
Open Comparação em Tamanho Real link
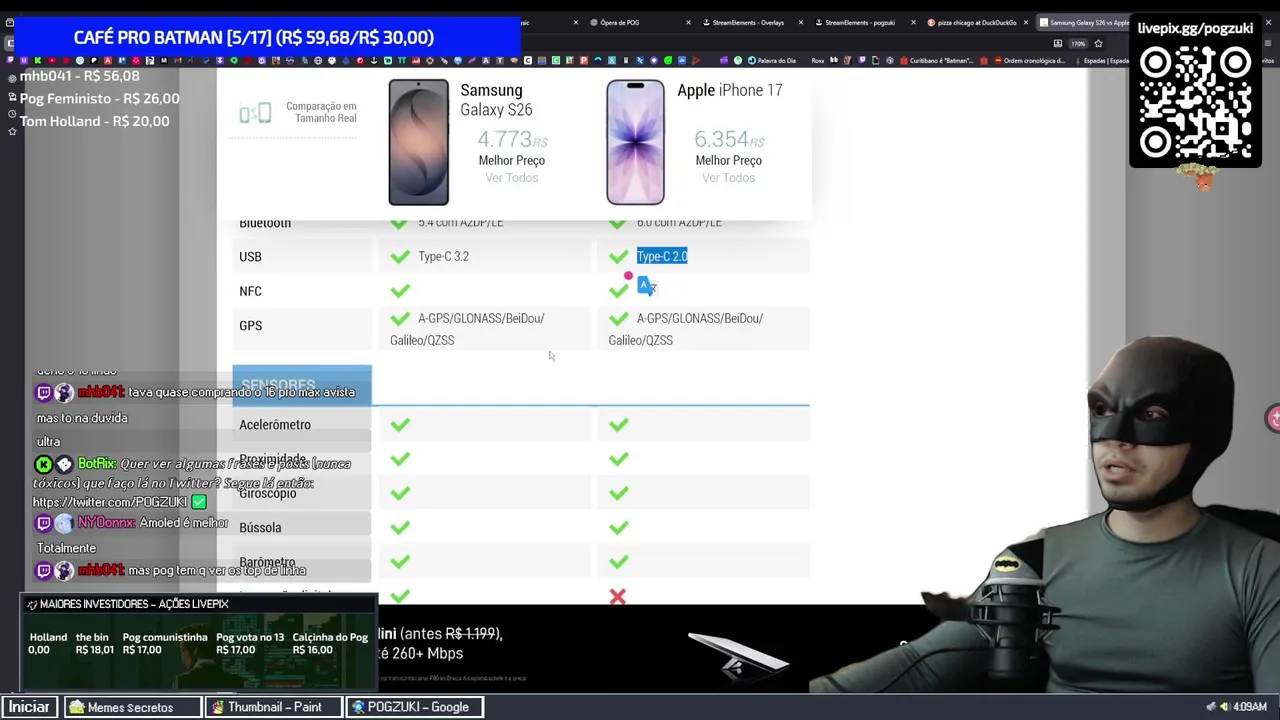coord(321,112)
